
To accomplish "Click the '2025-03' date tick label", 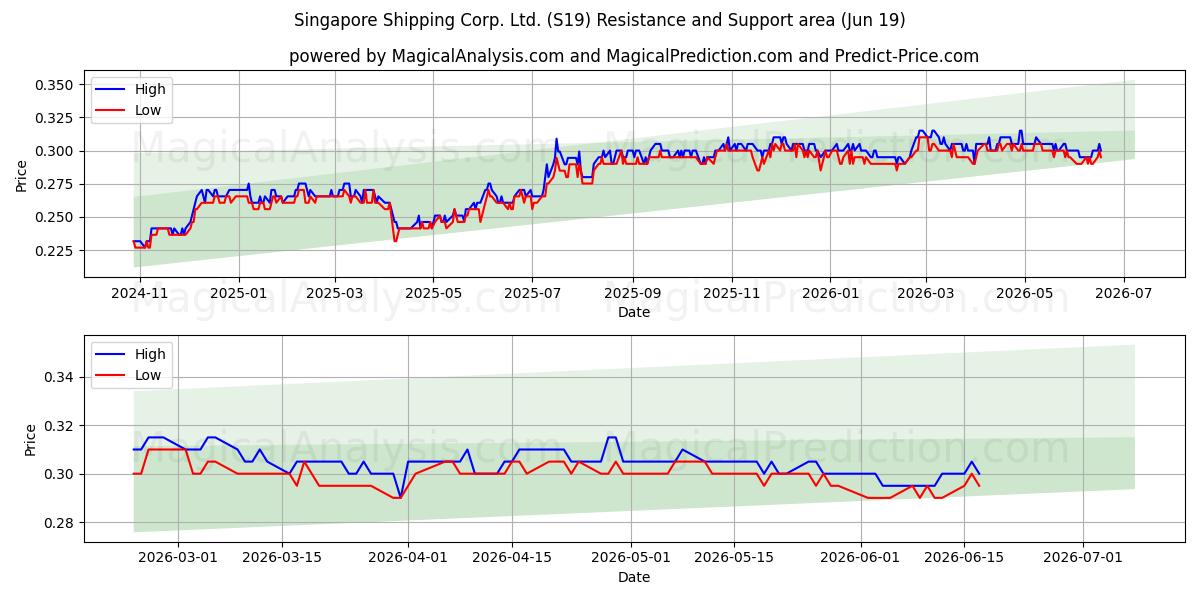I will pyautogui.click(x=334, y=293).
